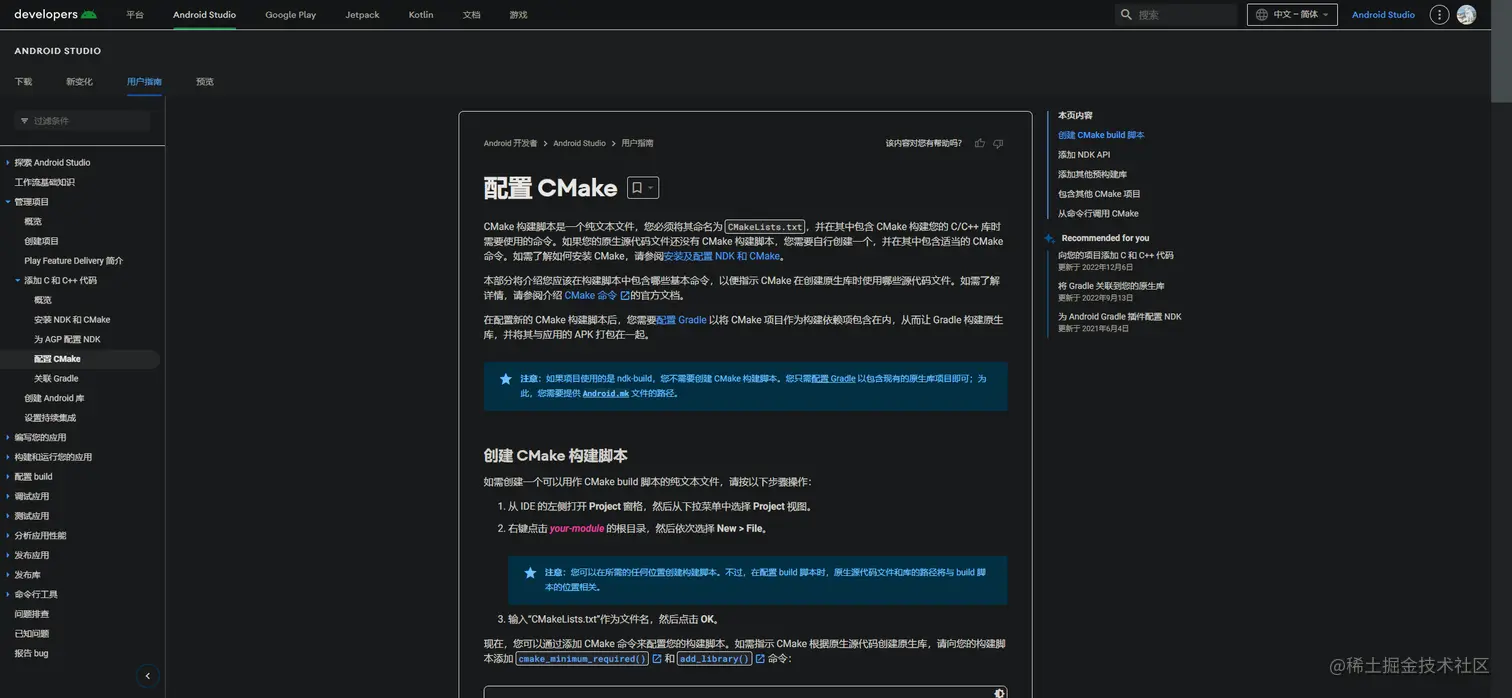Open the CMake 命令 external link
Image resolution: width=1512 pixels, height=698 pixels.
pos(597,295)
